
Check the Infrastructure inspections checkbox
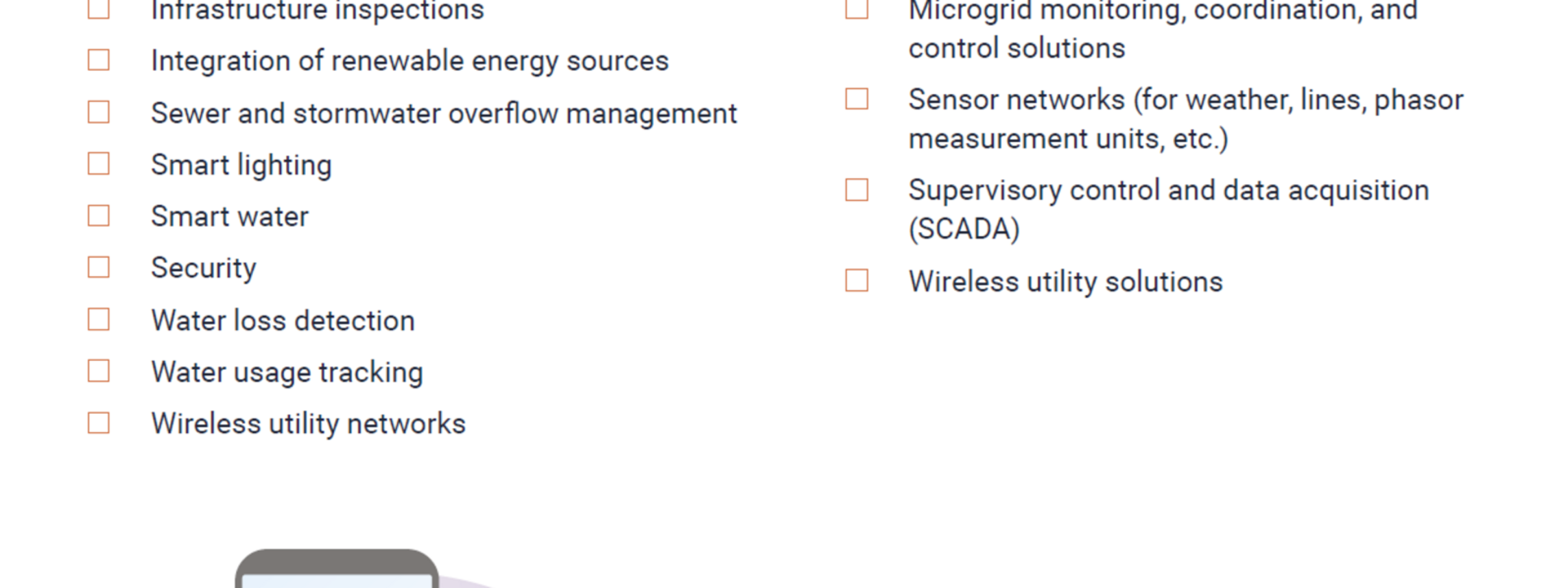[x=99, y=9]
